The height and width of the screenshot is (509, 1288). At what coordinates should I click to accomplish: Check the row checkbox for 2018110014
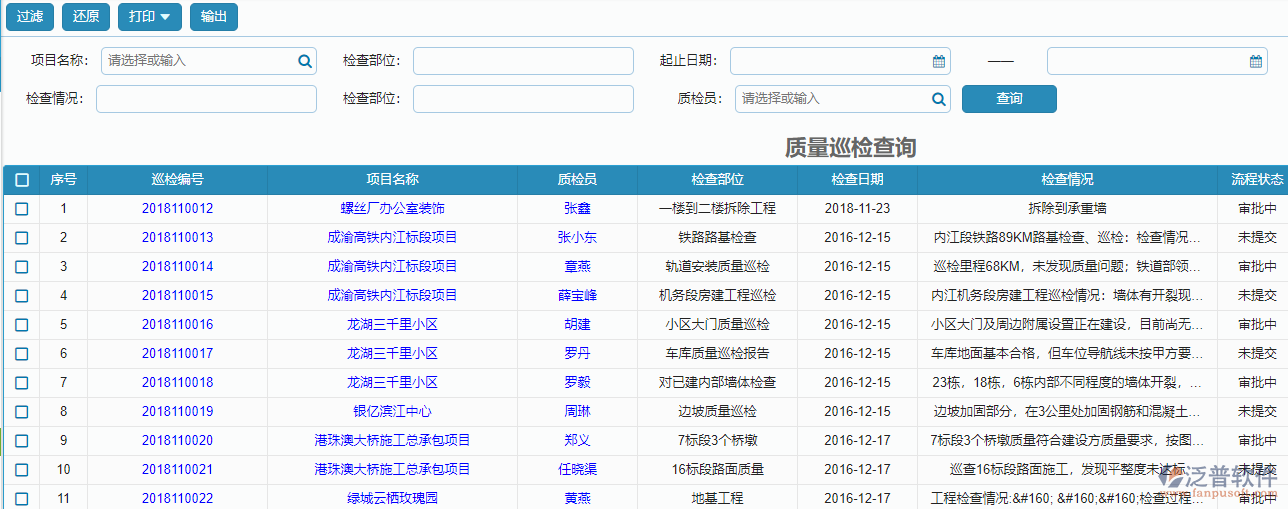point(21,267)
